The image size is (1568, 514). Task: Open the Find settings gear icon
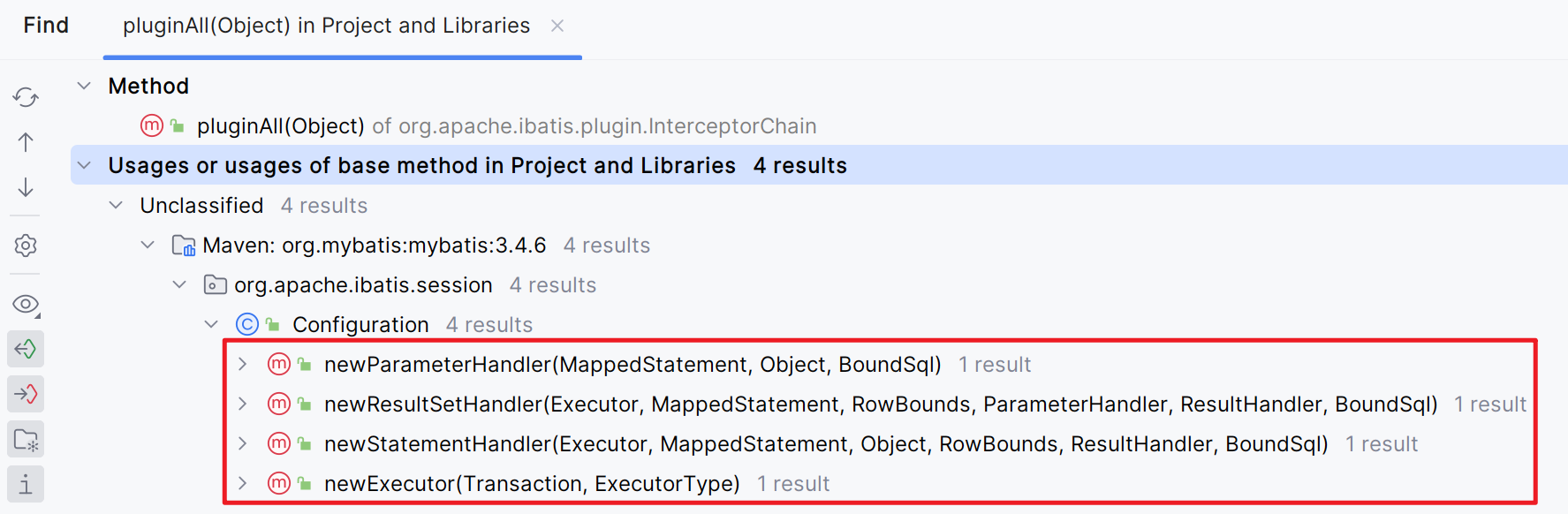pos(26,246)
